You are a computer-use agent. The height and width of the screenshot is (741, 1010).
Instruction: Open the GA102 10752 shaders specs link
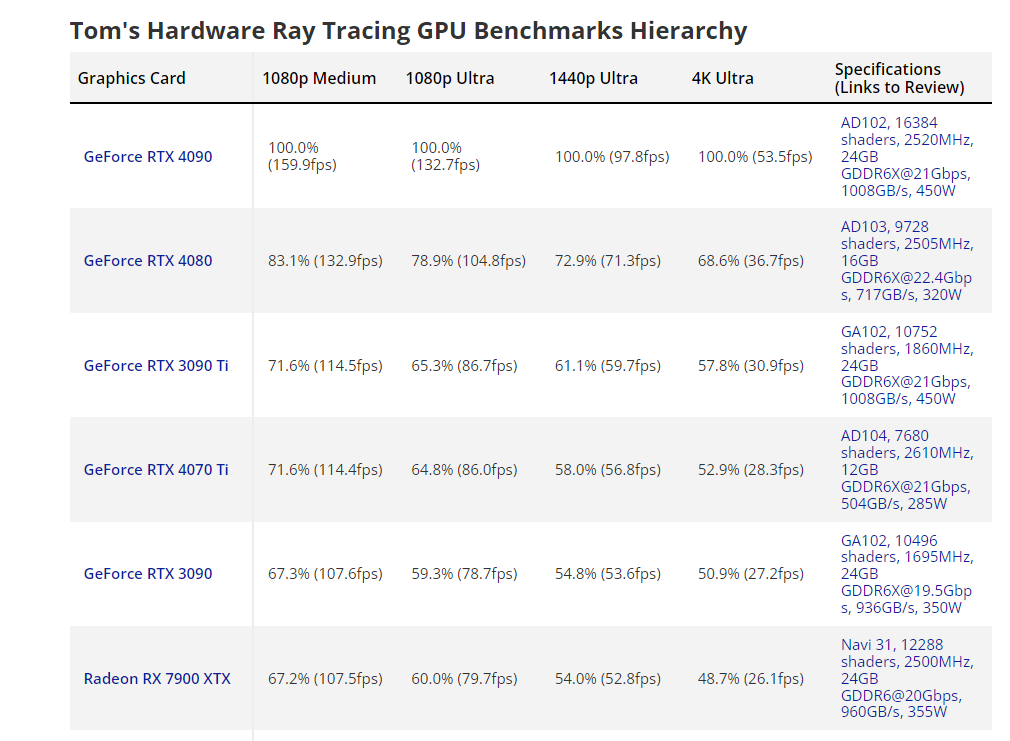(906, 365)
